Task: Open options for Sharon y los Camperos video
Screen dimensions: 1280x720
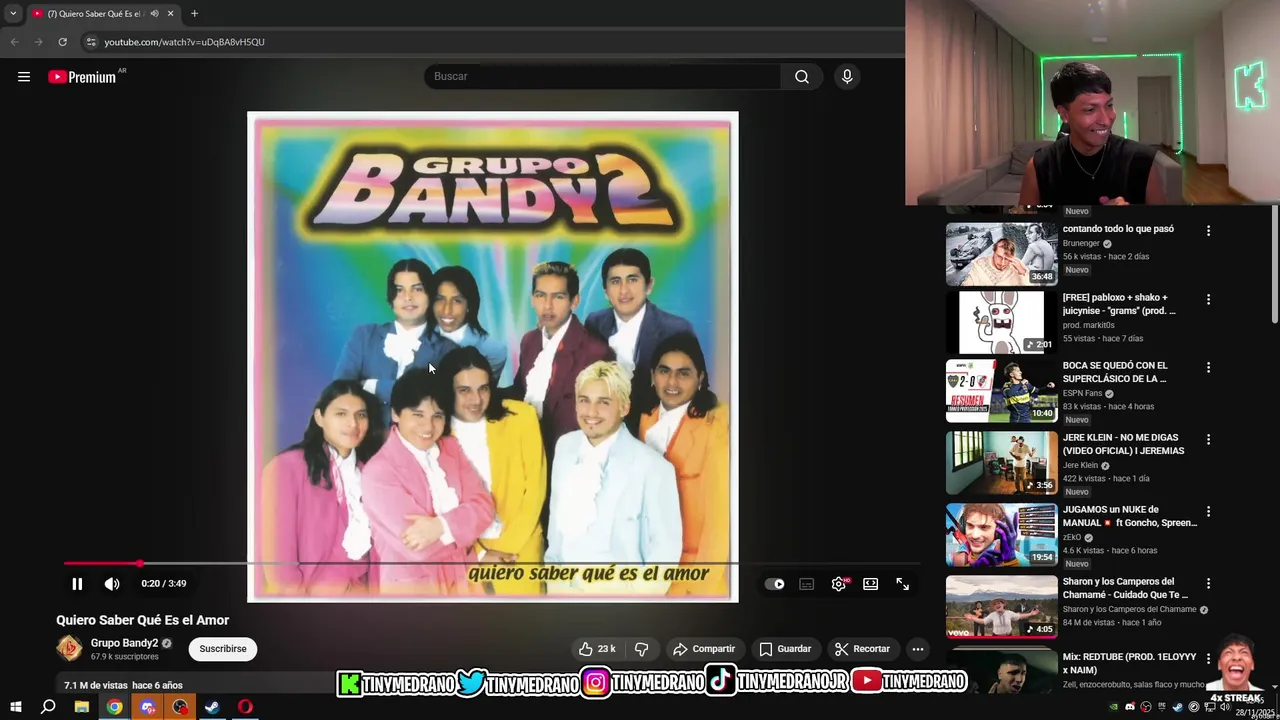Action: pyautogui.click(x=1208, y=583)
